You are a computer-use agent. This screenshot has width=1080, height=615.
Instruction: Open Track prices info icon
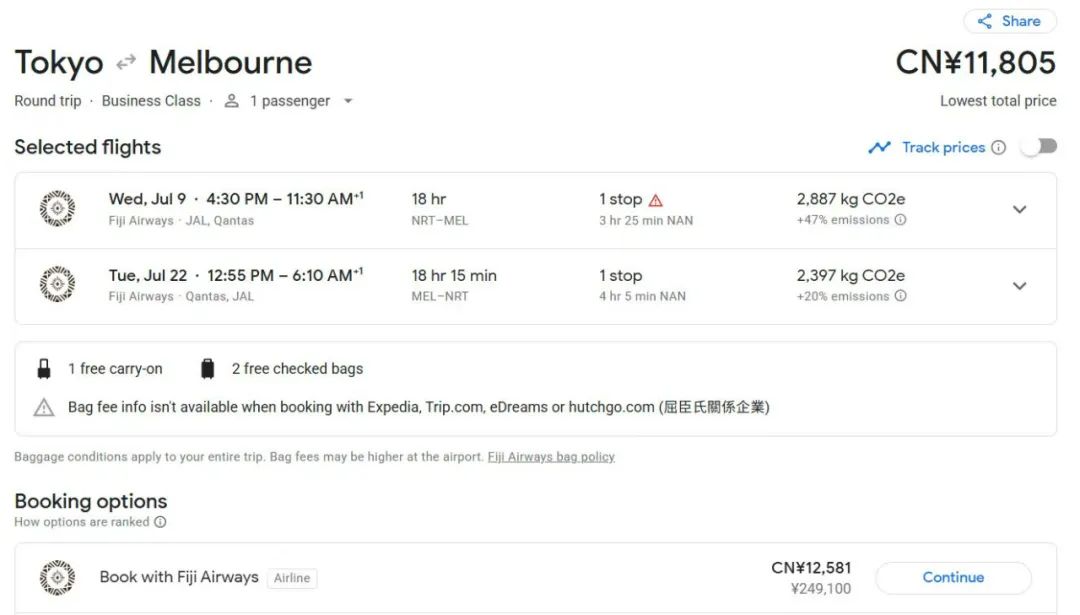(999, 147)
